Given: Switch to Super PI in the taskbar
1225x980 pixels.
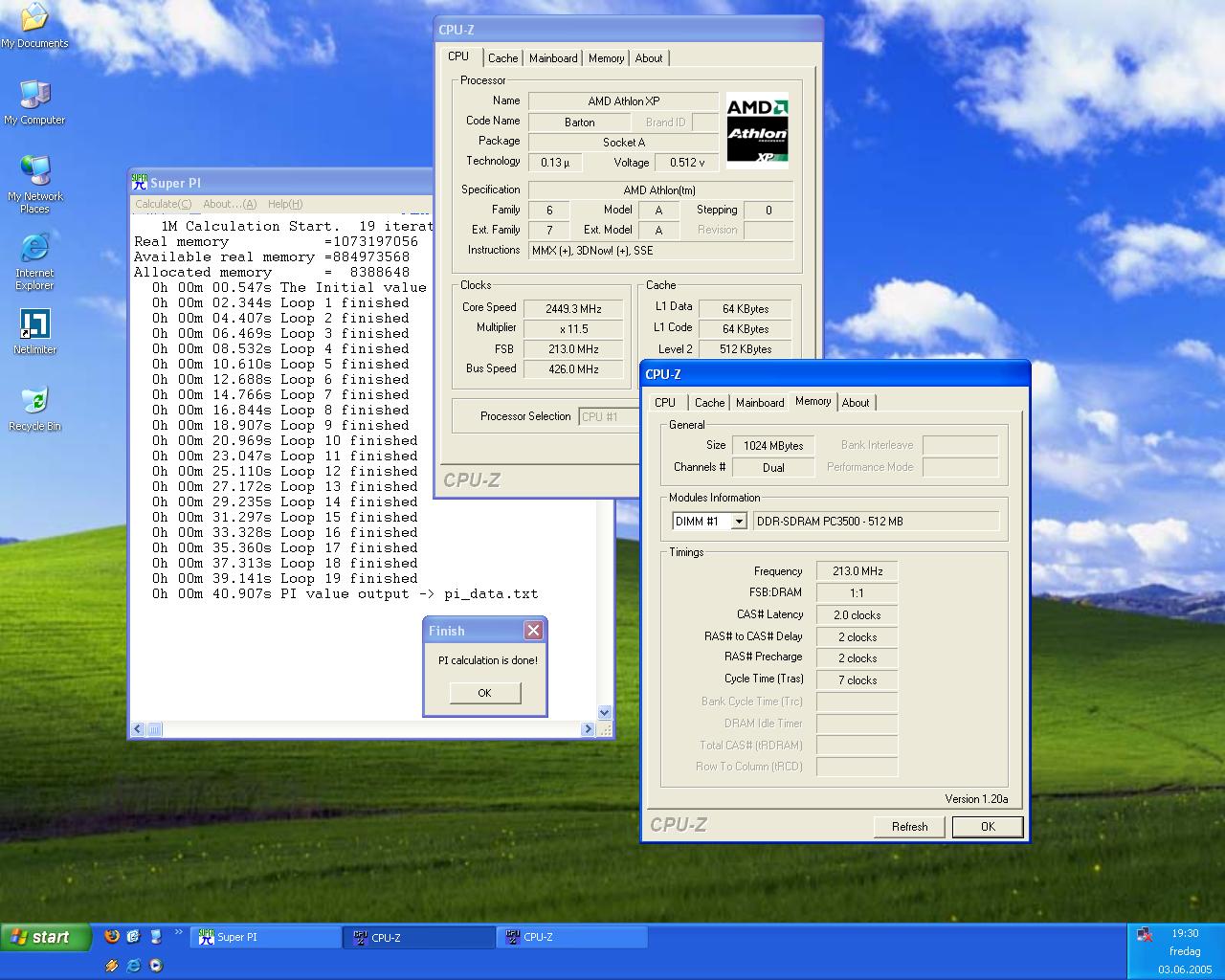Looking at the screenshot, I should (267, 938).
